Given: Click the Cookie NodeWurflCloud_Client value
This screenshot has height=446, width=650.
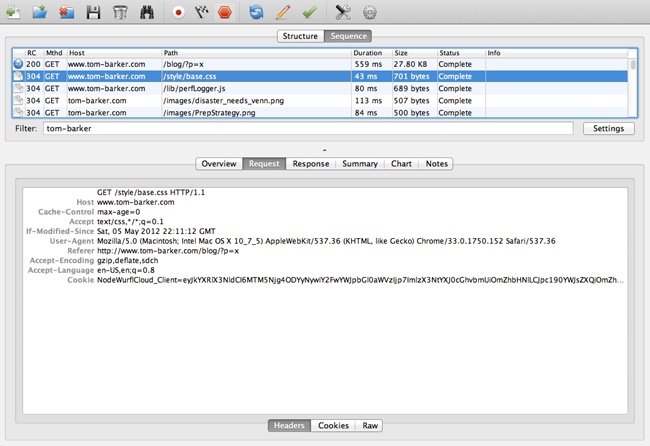Looking at the screenshot, I should [360, 280].
